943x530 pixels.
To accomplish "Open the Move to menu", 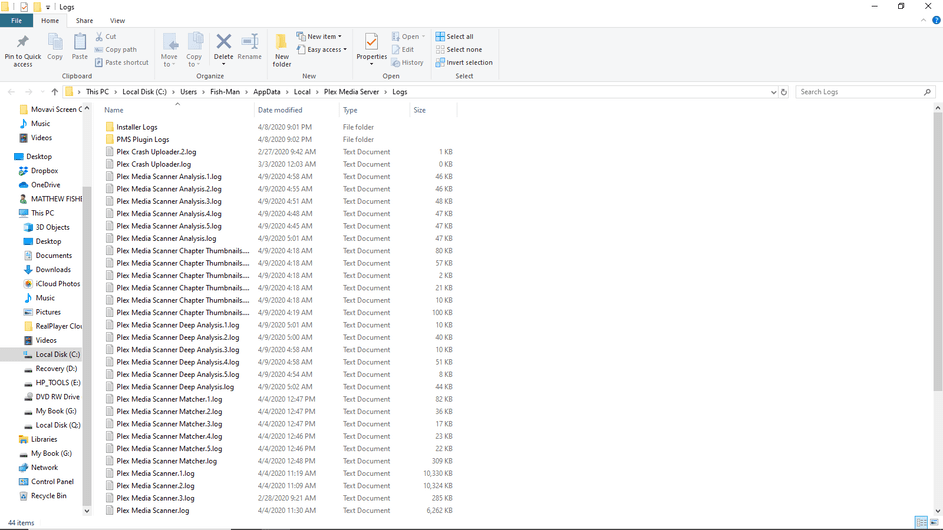I will (x=170, y=50).
